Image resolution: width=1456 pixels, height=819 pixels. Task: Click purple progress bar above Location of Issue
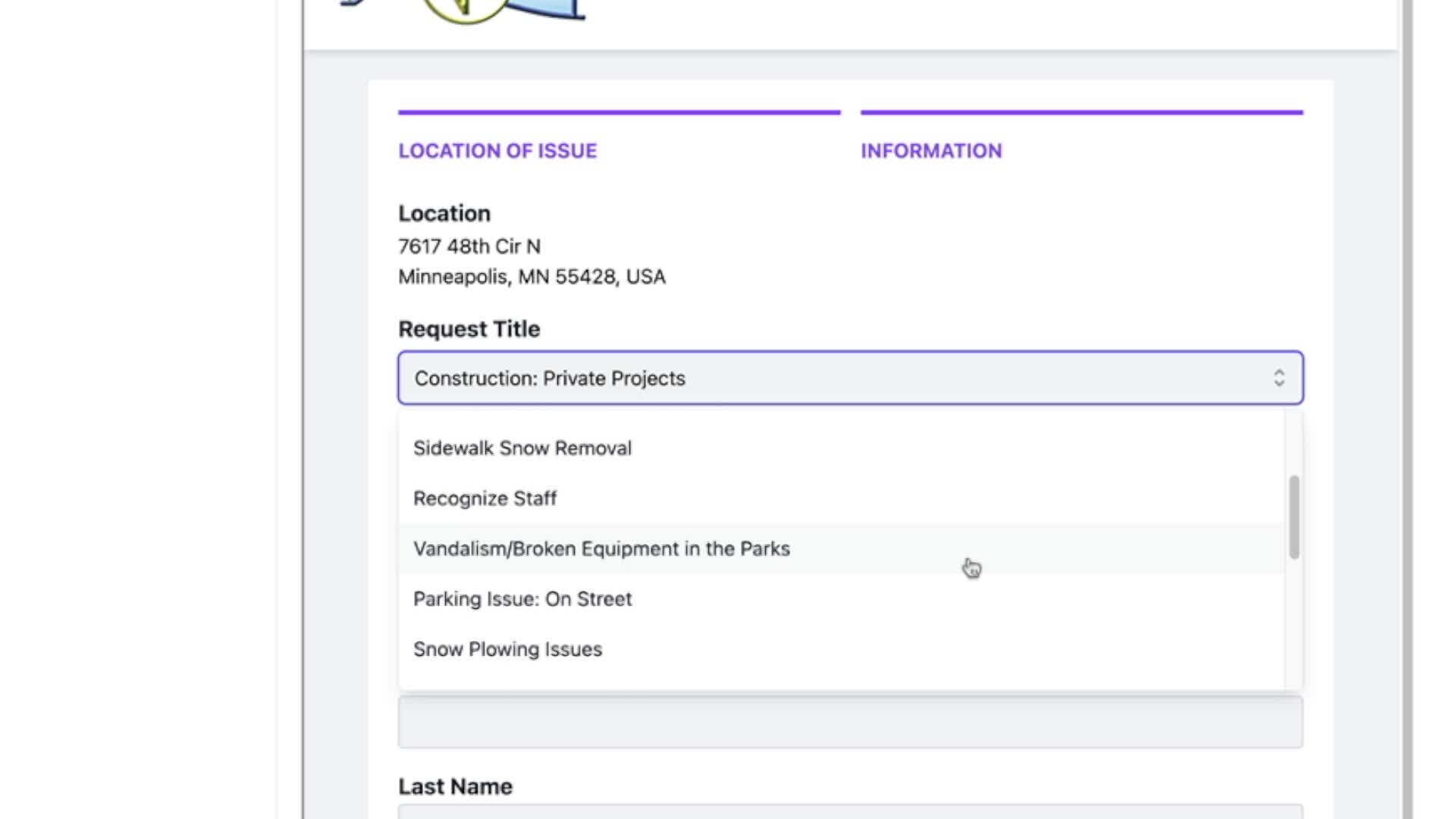(x=619, y=112)
